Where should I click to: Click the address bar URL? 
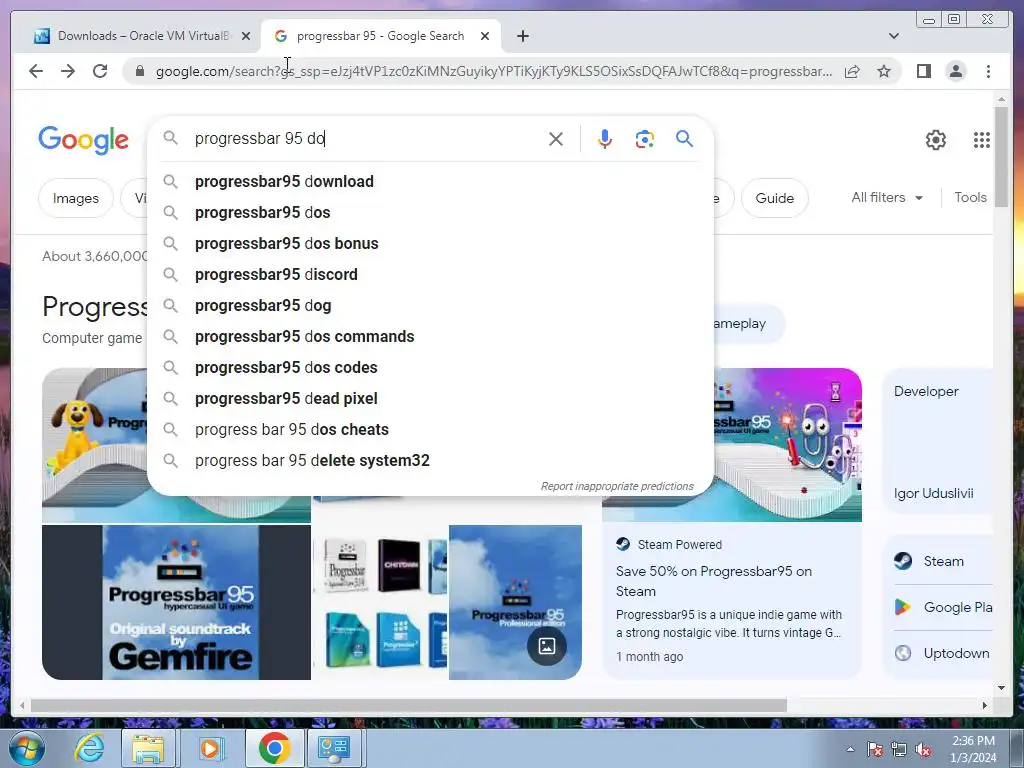coord(493,71)
